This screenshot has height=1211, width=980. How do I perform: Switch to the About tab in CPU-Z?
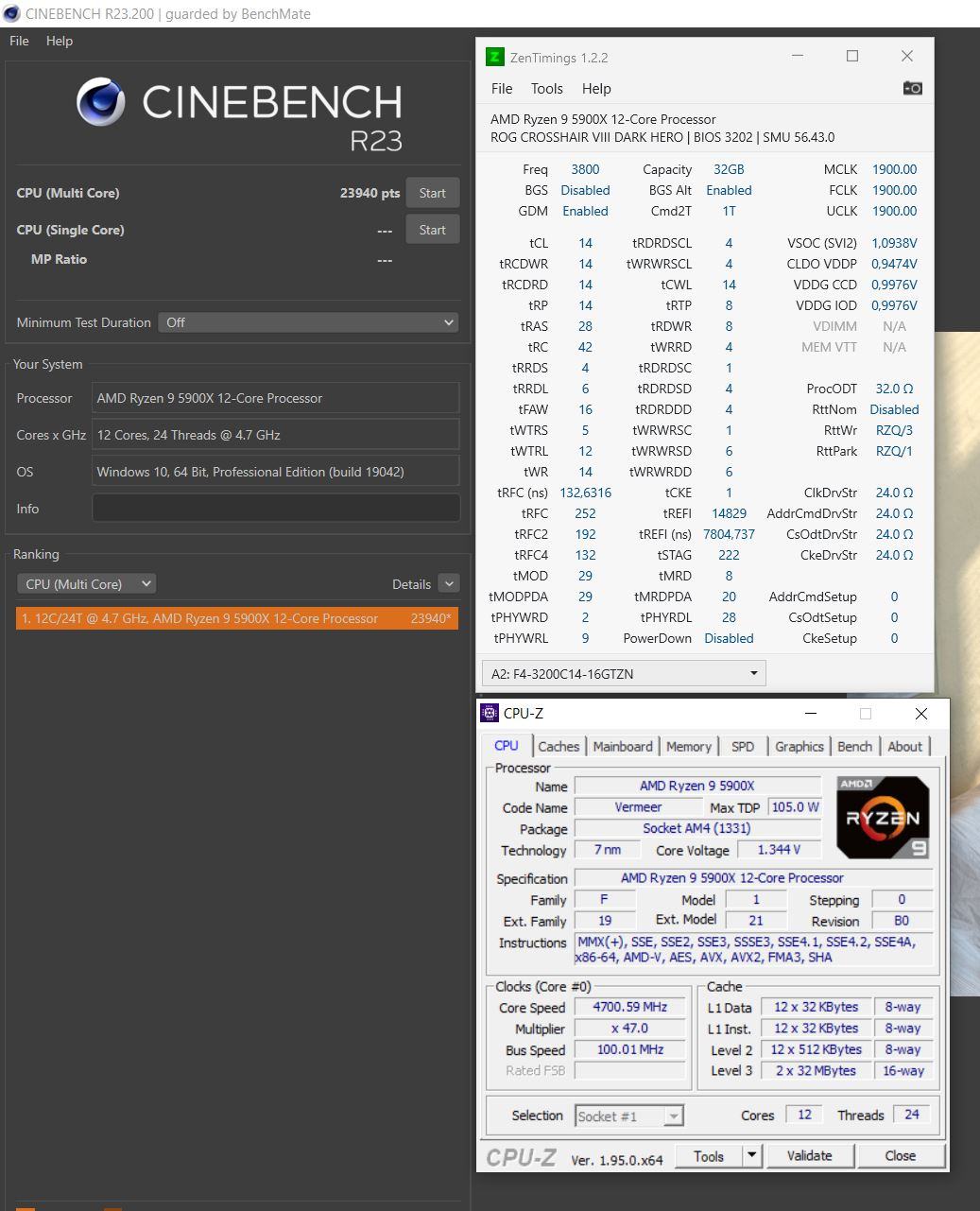[x=905, y=747]
